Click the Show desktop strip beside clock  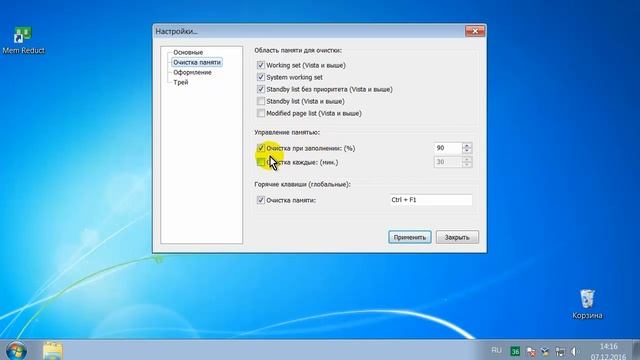click(636, 350)
